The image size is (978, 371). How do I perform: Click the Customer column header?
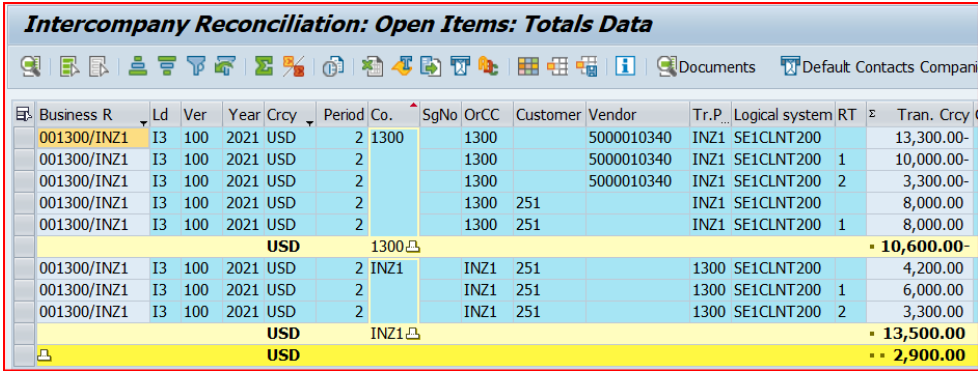(x=550, y=115)
